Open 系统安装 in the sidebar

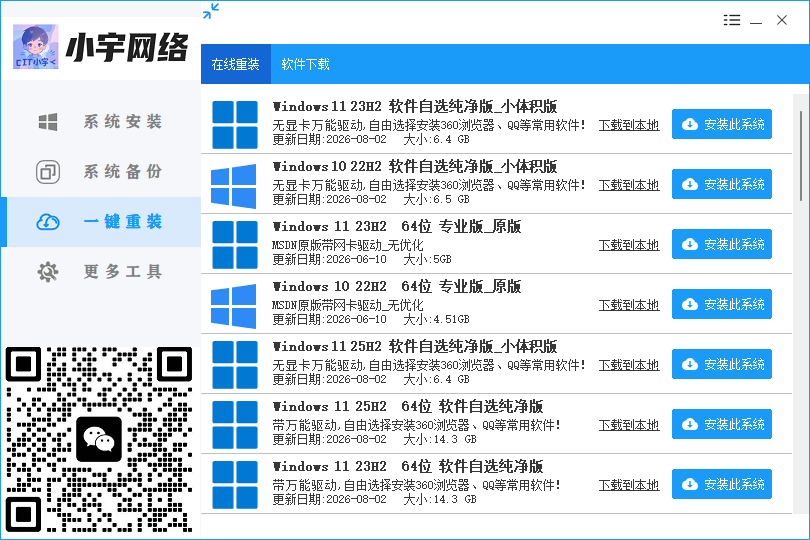(x=101, y=122)
